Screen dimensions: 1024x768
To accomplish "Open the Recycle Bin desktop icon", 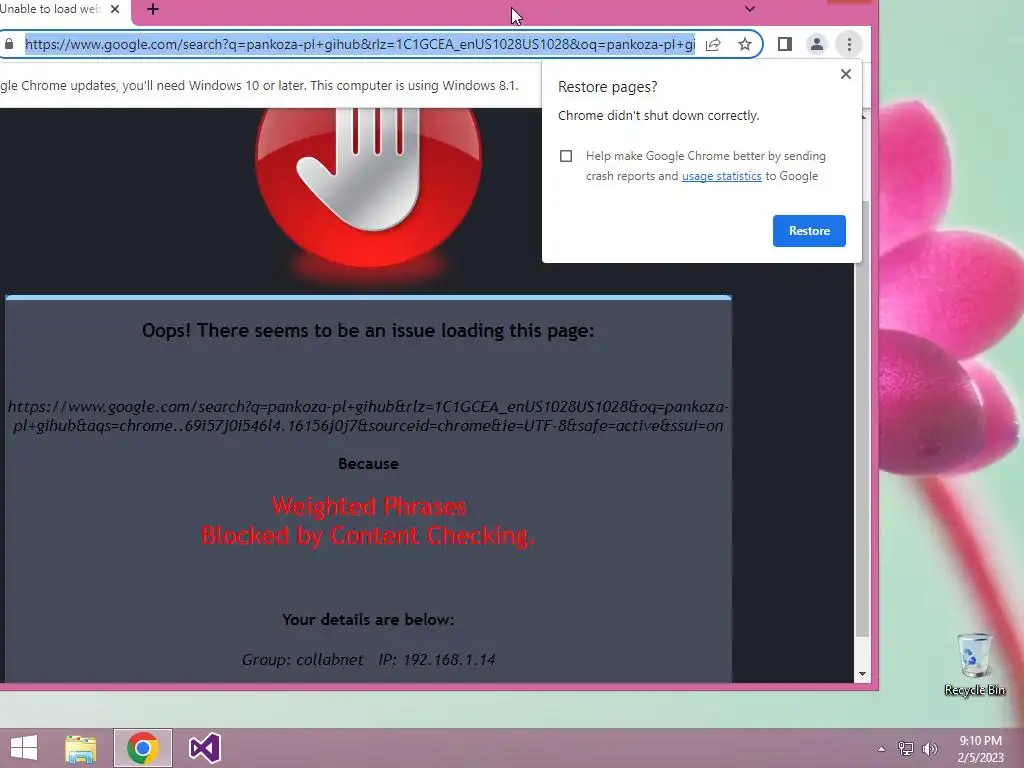I will [x=974, y=664].
